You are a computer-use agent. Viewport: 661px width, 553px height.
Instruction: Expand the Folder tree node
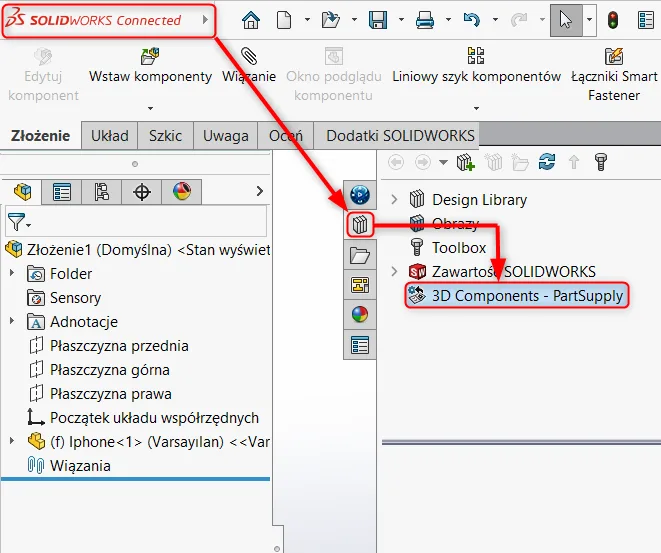point(12,273)
